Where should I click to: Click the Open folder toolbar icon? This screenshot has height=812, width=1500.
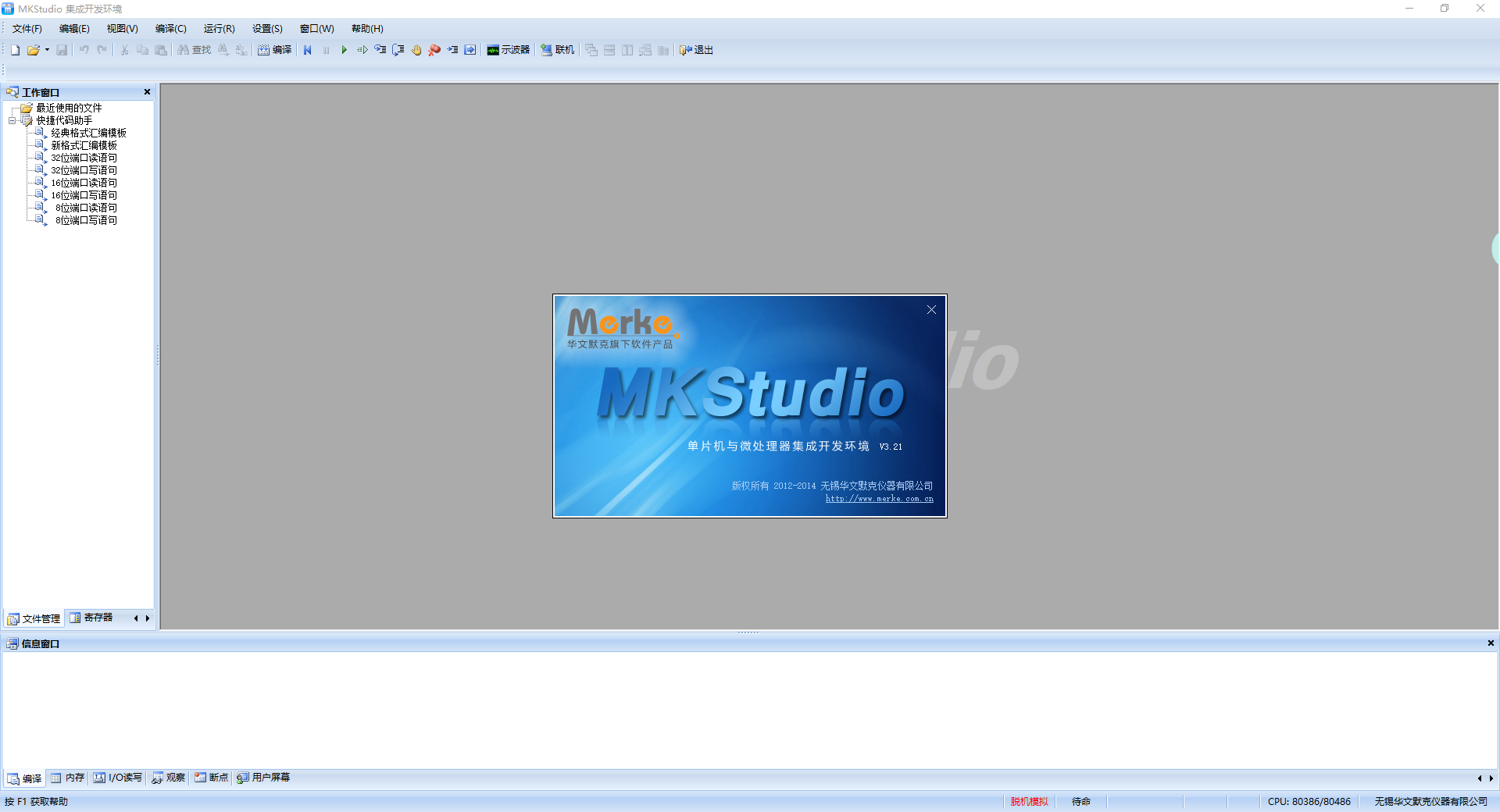33,50
